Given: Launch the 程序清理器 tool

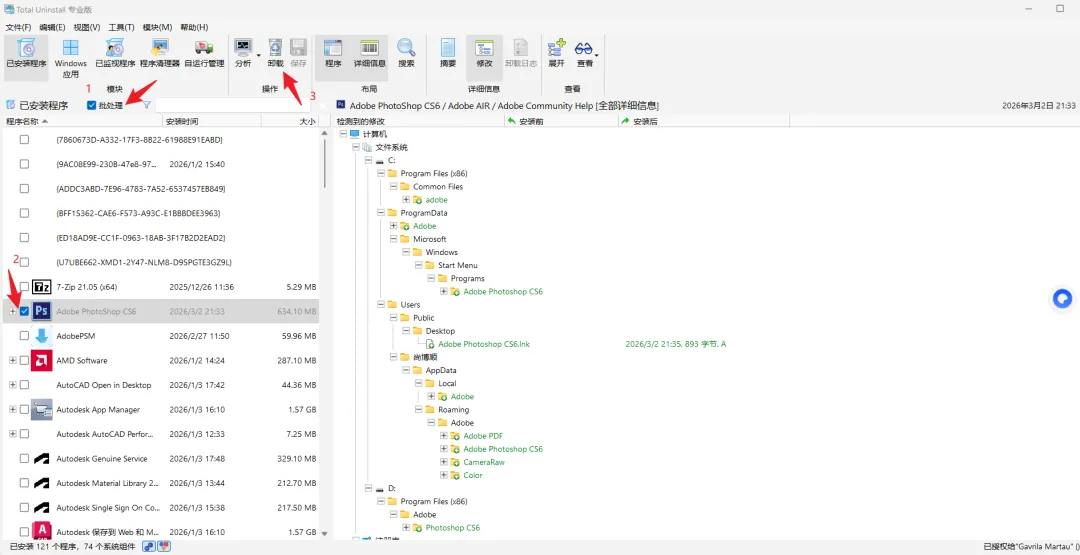Looking at the screenshot, I should pos(160,54).
